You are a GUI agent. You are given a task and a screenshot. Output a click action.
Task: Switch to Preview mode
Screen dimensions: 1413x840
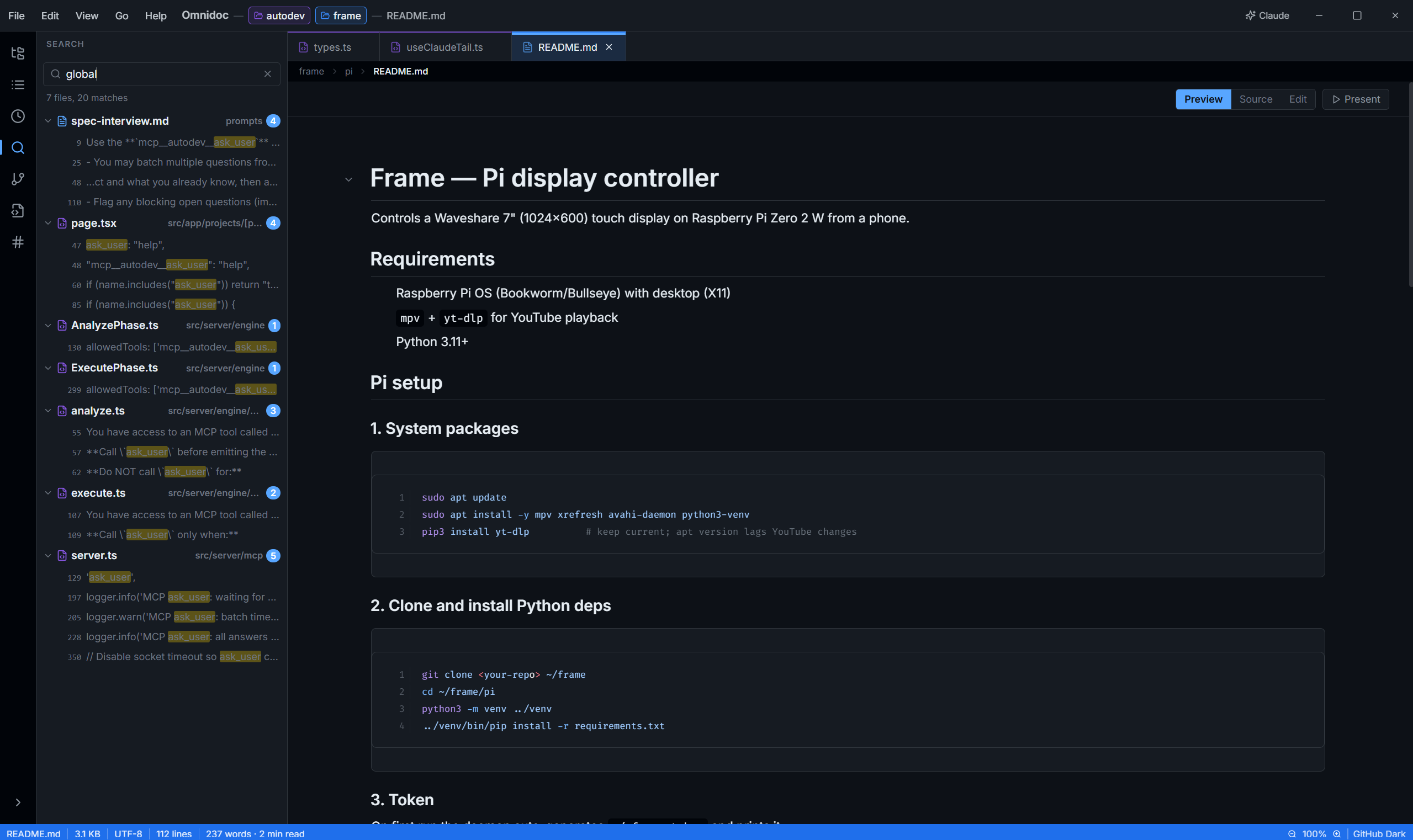1204,99
